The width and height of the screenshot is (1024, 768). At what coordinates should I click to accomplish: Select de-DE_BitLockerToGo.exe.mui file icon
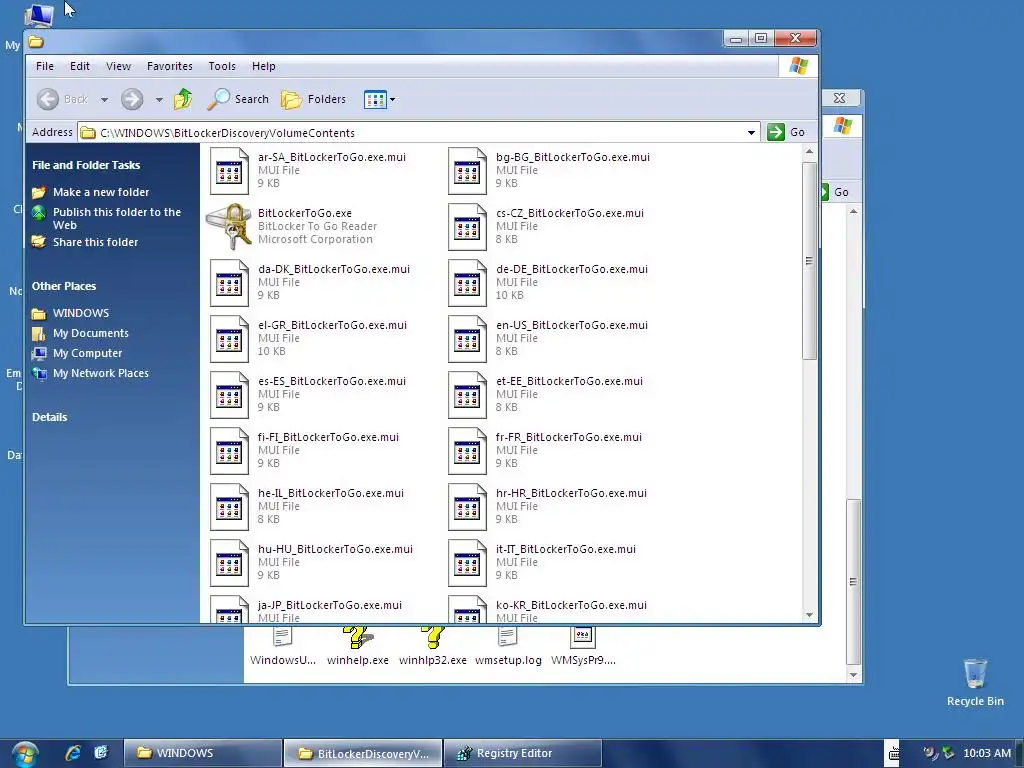(467, 283)
